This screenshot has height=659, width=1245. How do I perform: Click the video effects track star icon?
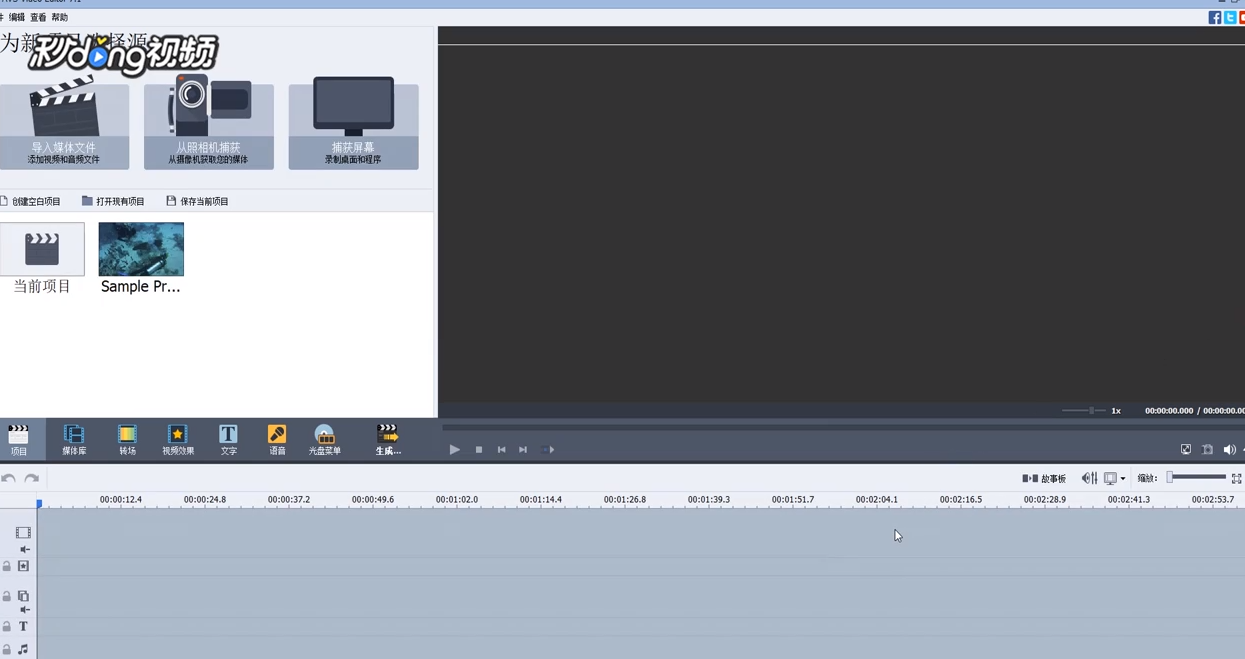(23, 567)
